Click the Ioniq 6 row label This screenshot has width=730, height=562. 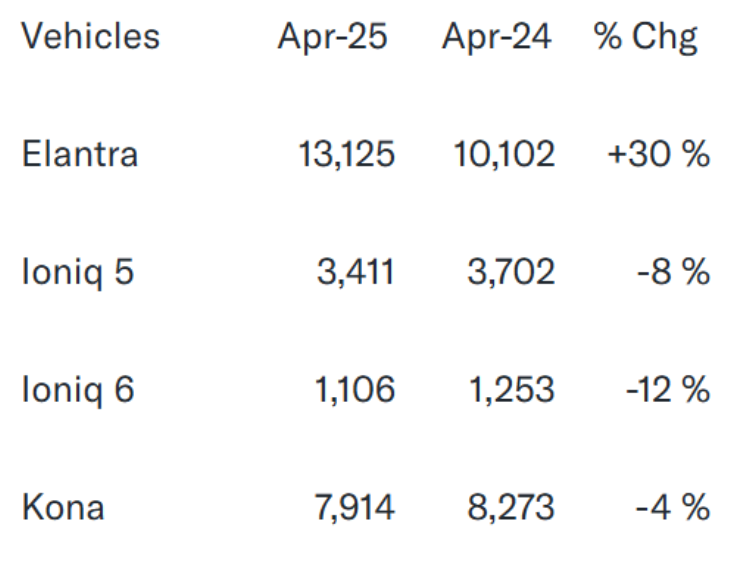click(x=76, y=389)
